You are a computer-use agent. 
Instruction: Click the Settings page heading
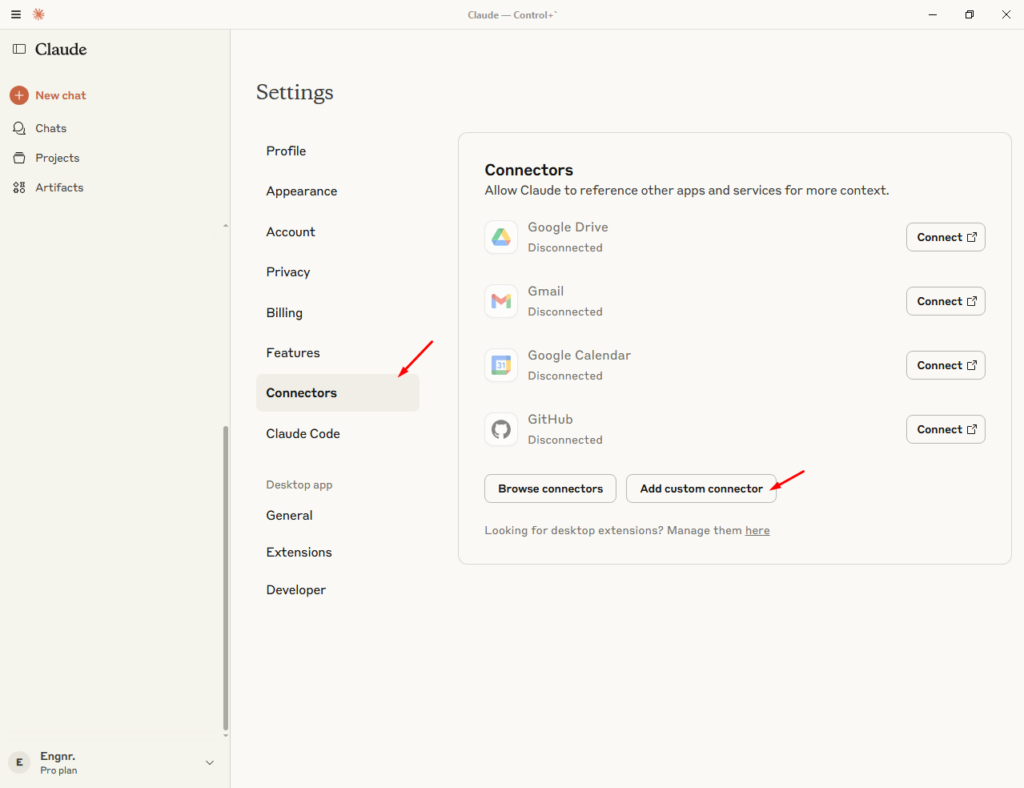click(295, 92)
